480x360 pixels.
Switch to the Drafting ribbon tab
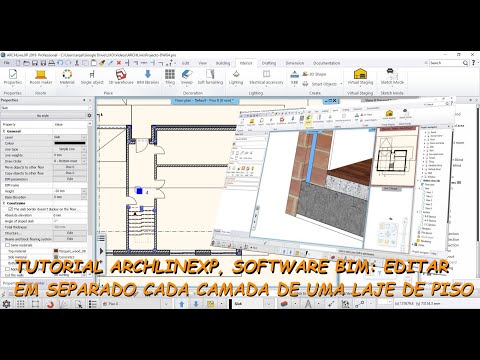click(x=269, y=63)
